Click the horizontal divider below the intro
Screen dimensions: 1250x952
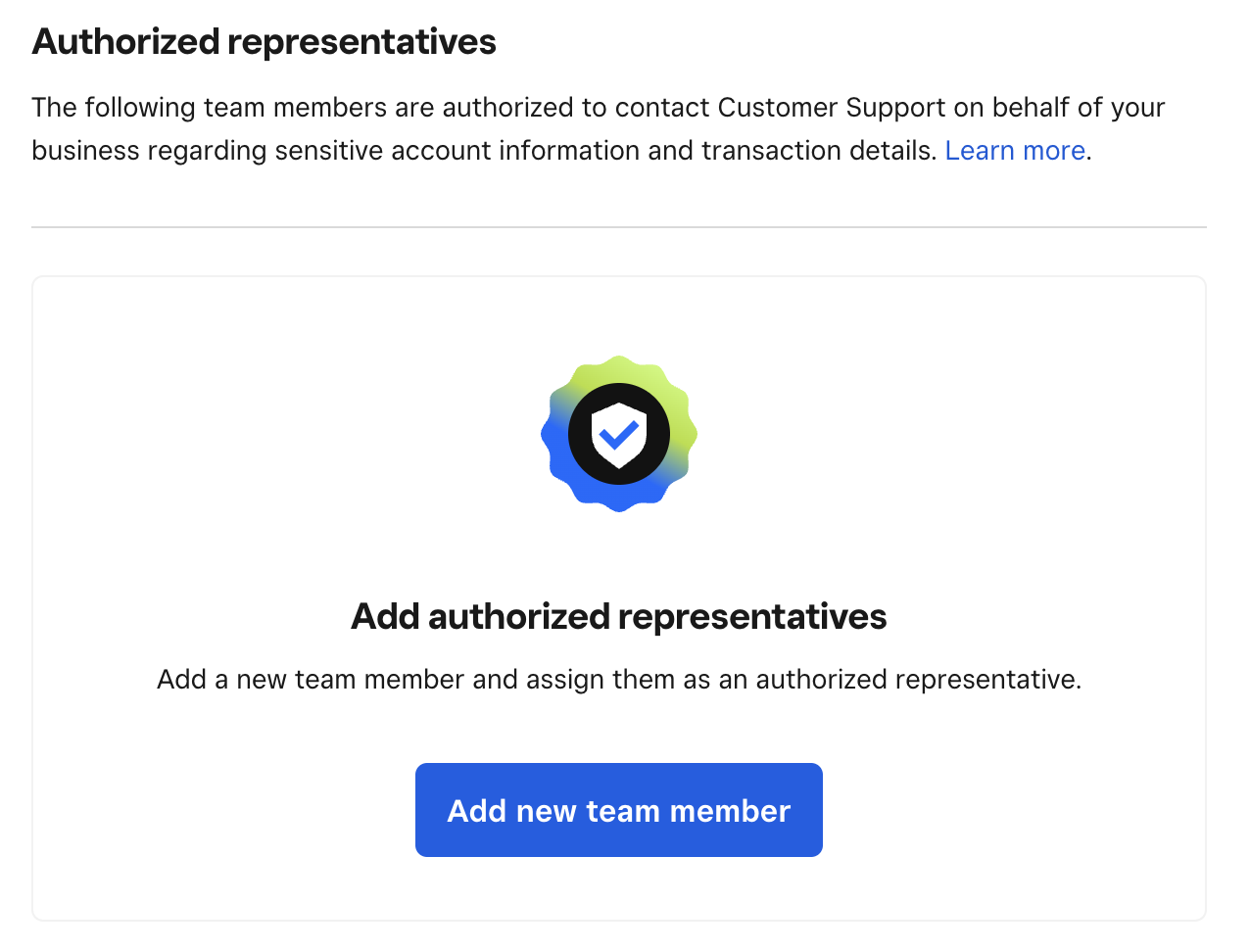tap(619, 227)
